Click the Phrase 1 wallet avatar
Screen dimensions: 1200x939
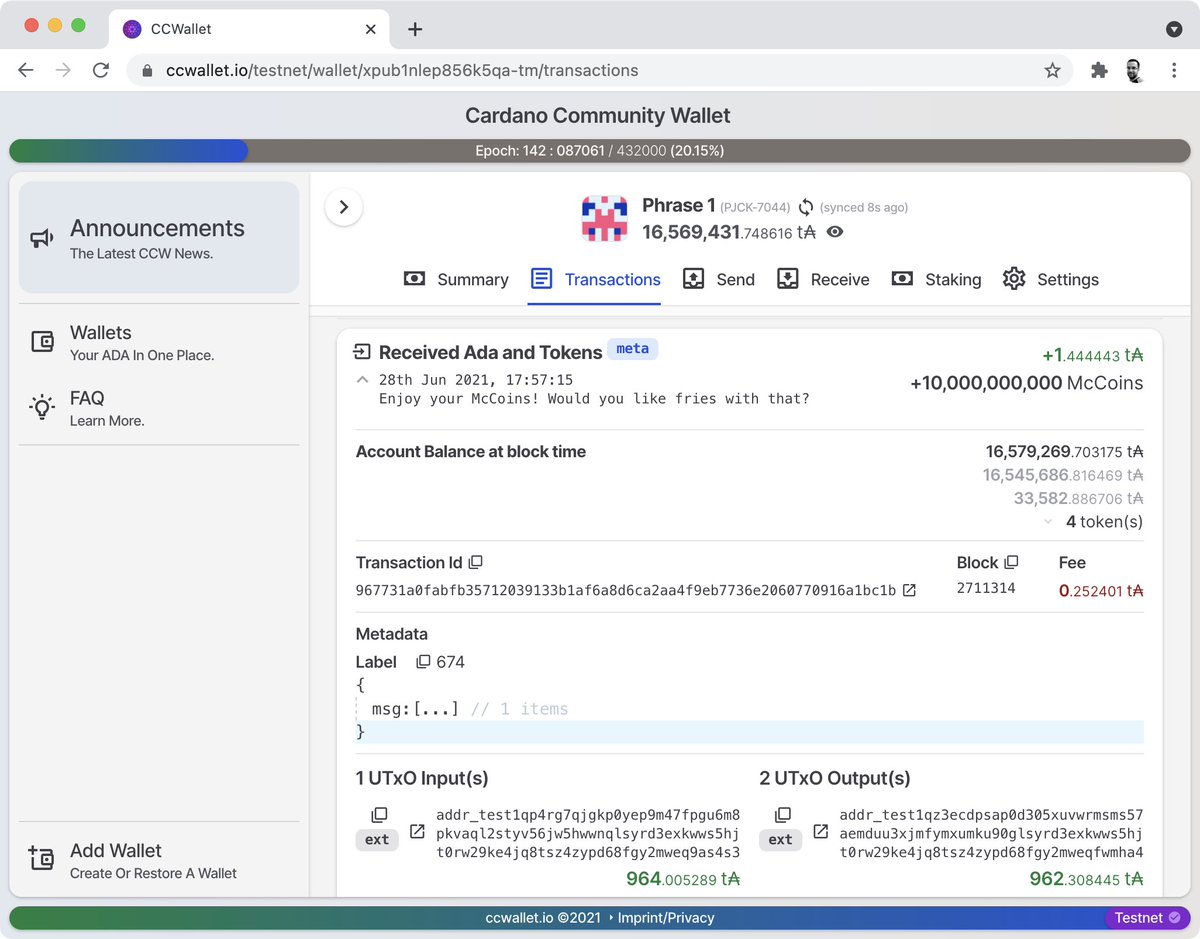(x=605, y=218)
